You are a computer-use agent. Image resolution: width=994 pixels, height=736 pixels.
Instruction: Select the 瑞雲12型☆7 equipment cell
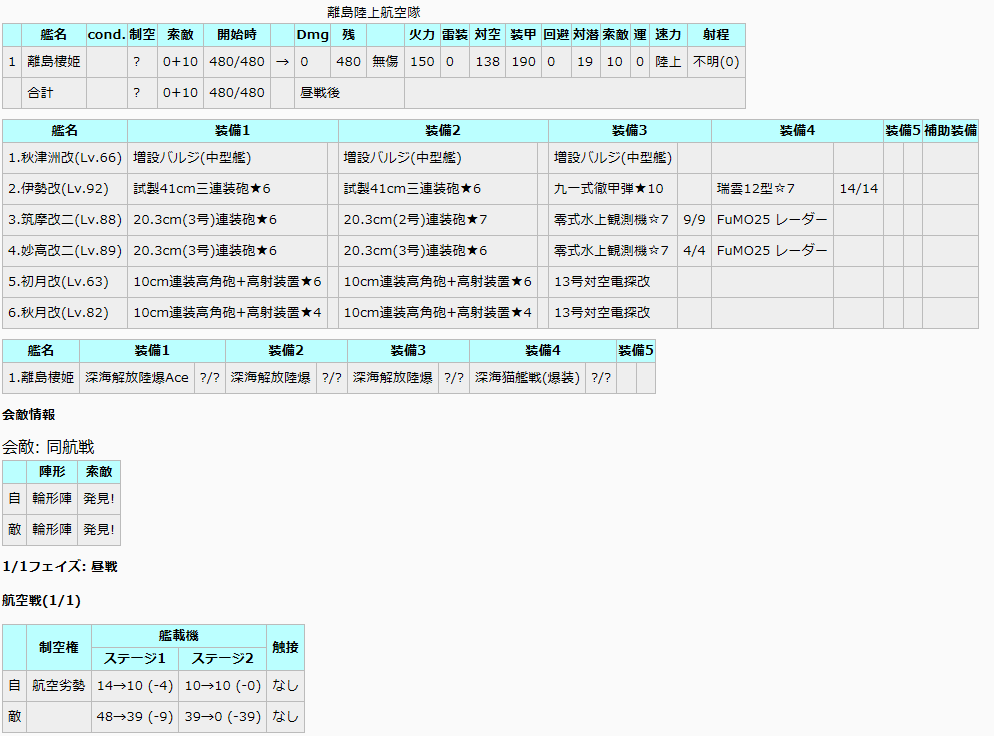pos(756,189)
